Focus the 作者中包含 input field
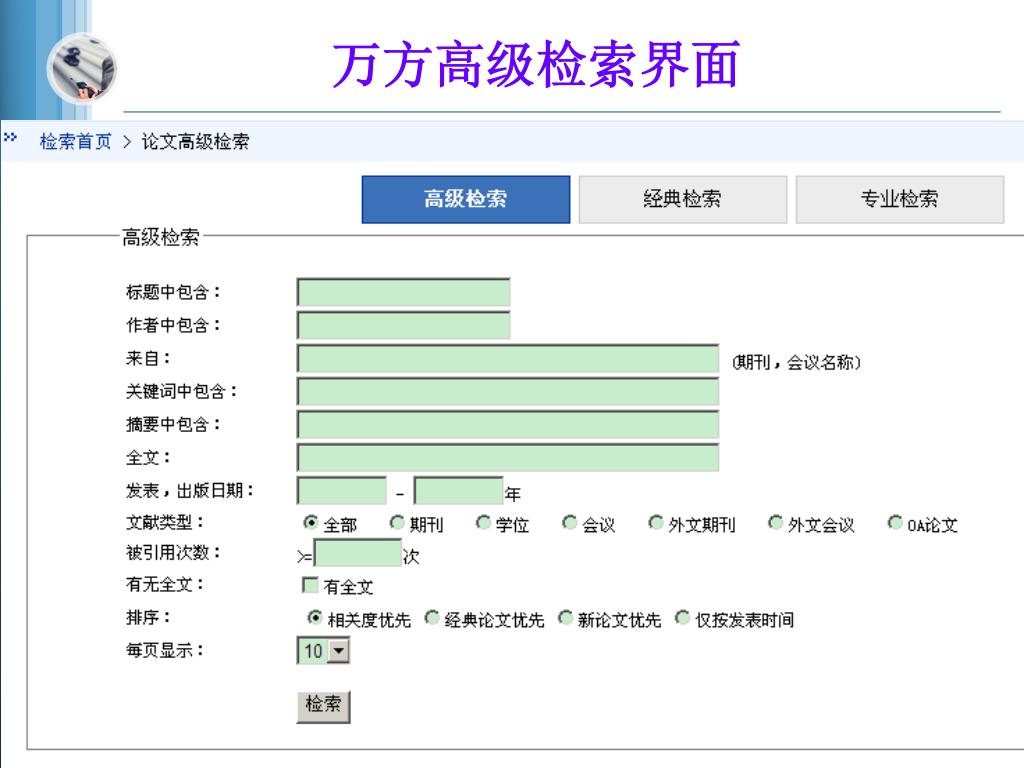Screen dimensions: 1024x768 tap(404, 325)
